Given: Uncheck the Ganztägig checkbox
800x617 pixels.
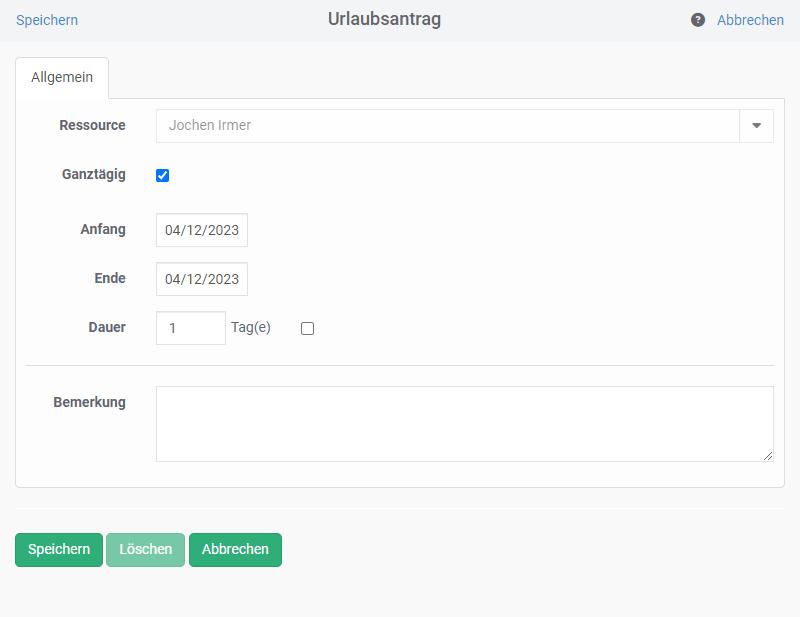Looking at the screenshot, I should [x=163, y=176].
